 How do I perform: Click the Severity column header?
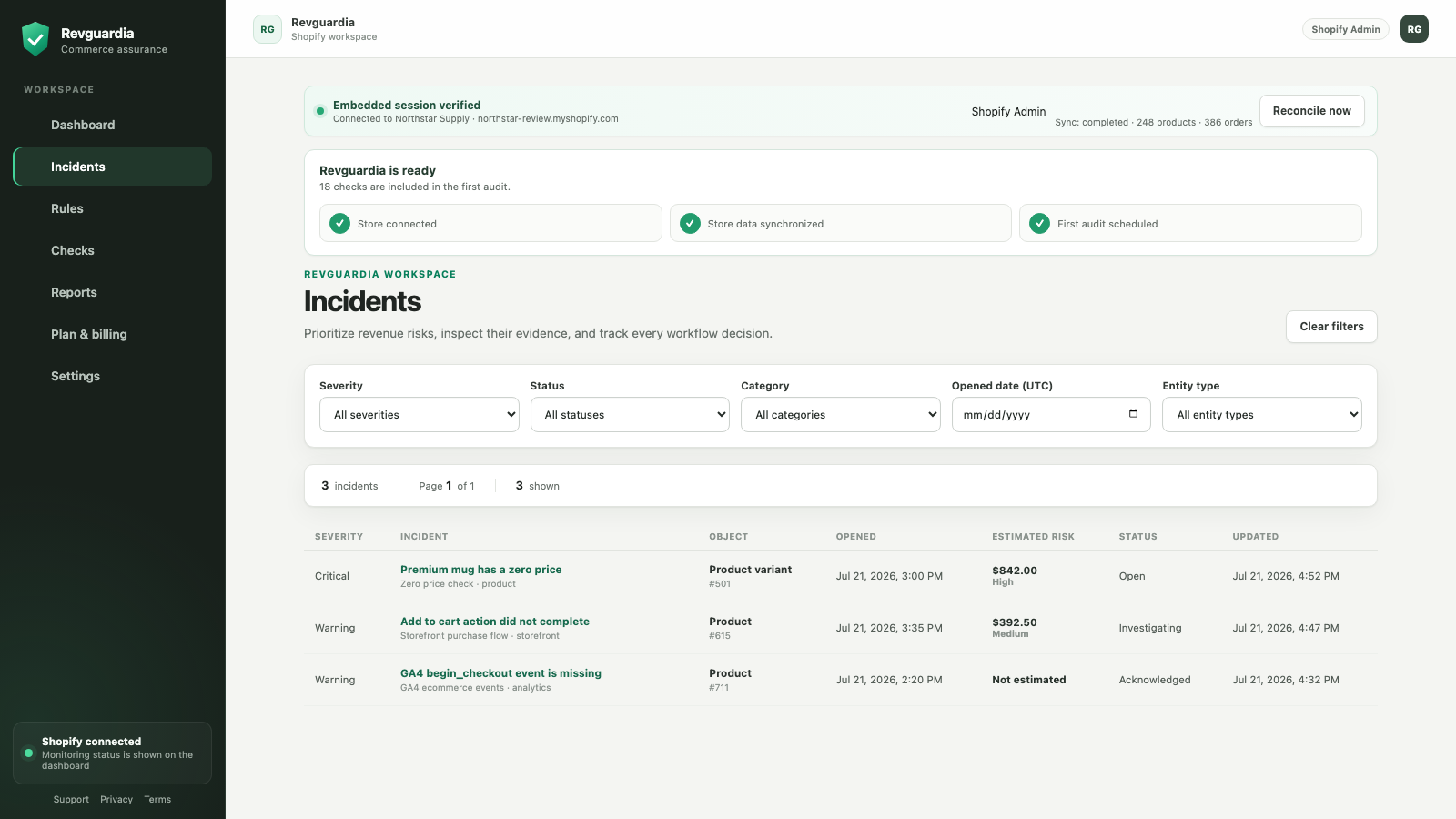[339, 537]
